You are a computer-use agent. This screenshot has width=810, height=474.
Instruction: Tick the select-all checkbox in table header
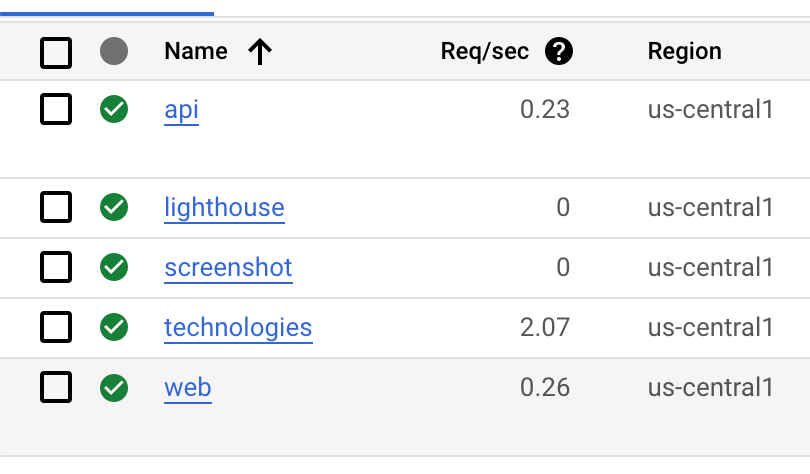pos(56,52)
